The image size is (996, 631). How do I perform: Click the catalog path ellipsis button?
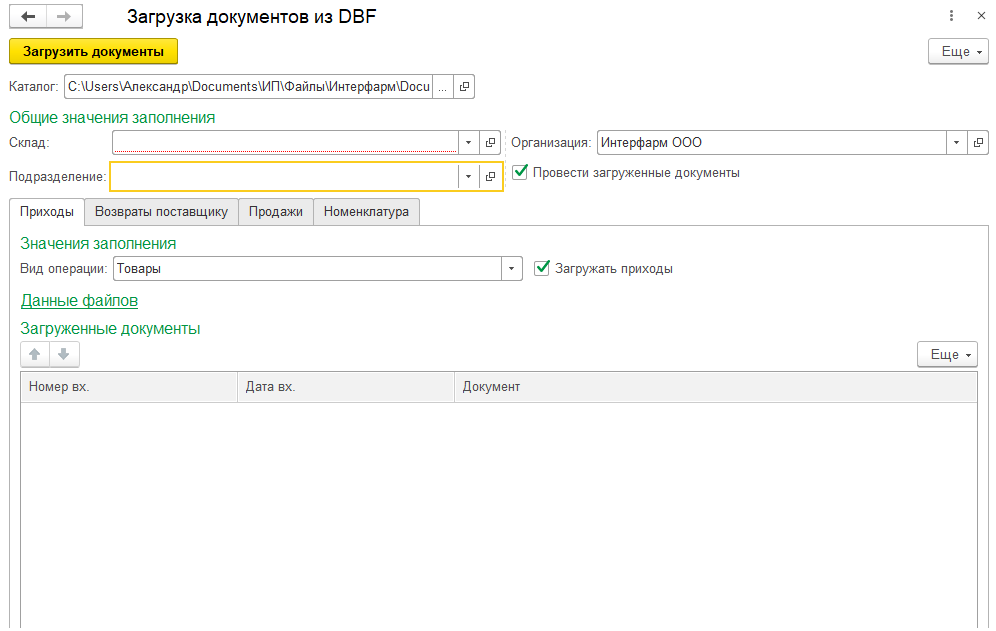(x=442, y=87)
